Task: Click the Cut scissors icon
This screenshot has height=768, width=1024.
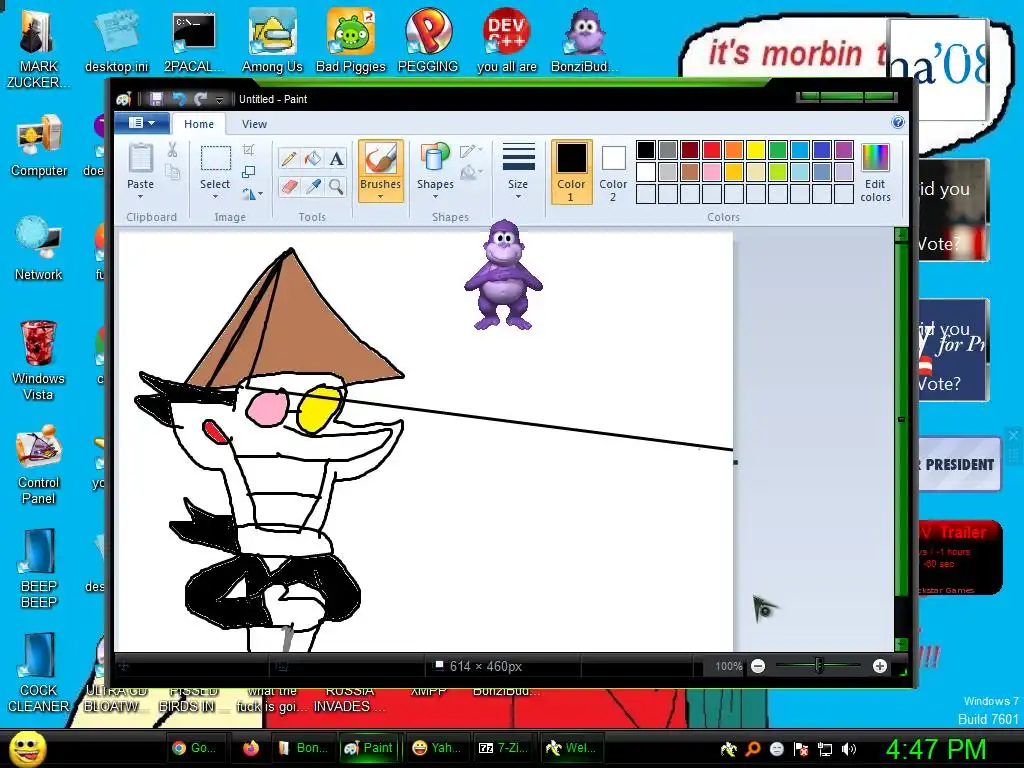Action: coord(172,150)
